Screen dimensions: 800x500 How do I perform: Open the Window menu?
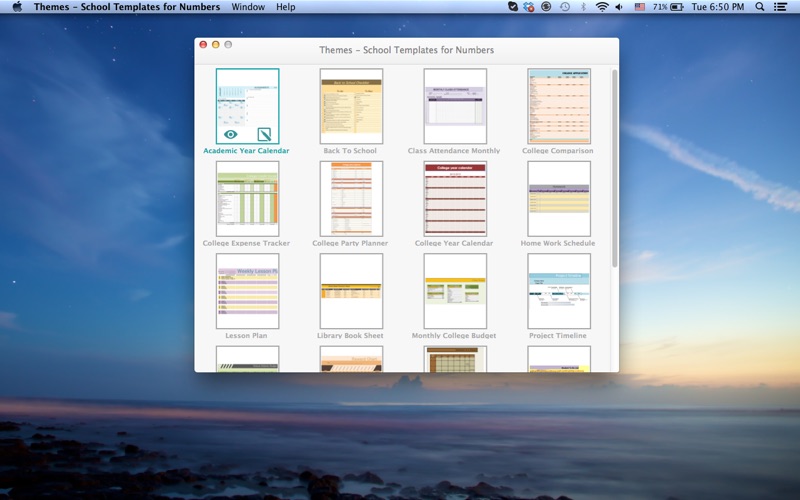pyautogui.click(x=248, y=7)
